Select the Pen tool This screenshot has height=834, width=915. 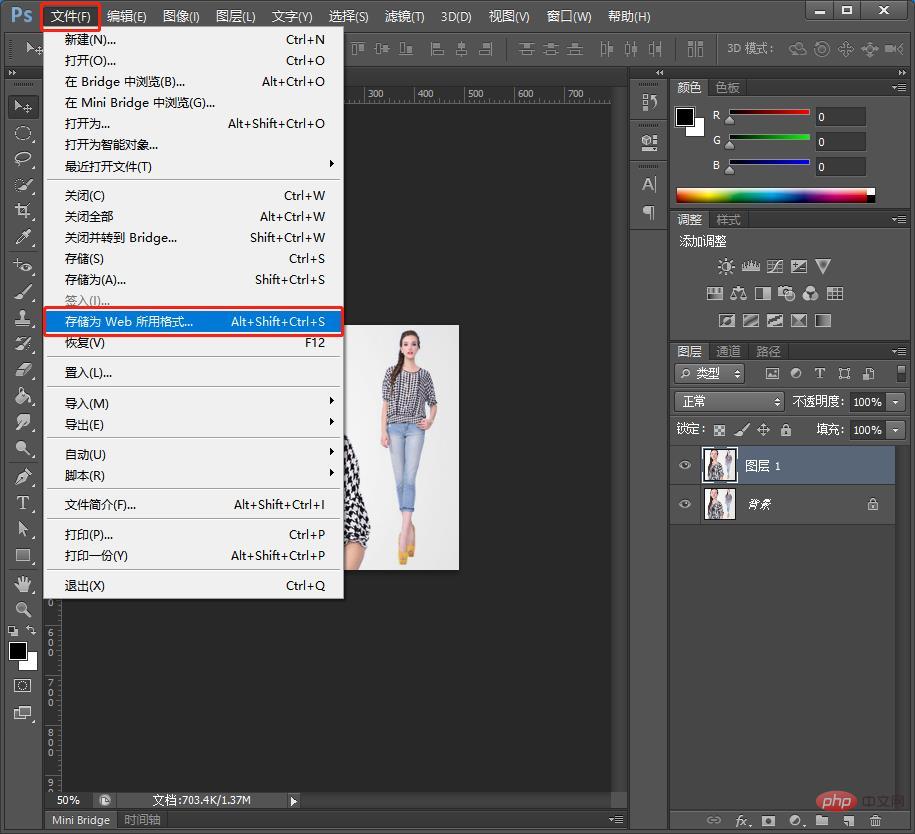coord(22,477)
